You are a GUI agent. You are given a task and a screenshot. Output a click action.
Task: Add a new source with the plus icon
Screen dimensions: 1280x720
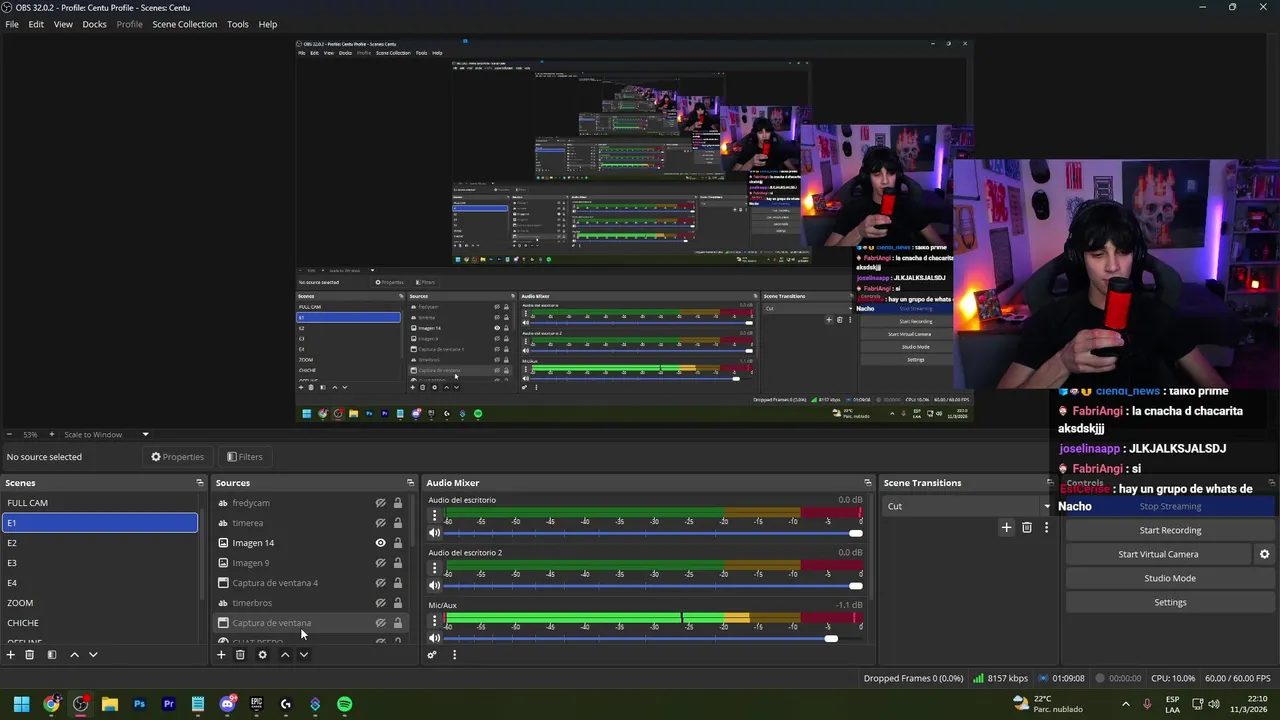[221, 655]
